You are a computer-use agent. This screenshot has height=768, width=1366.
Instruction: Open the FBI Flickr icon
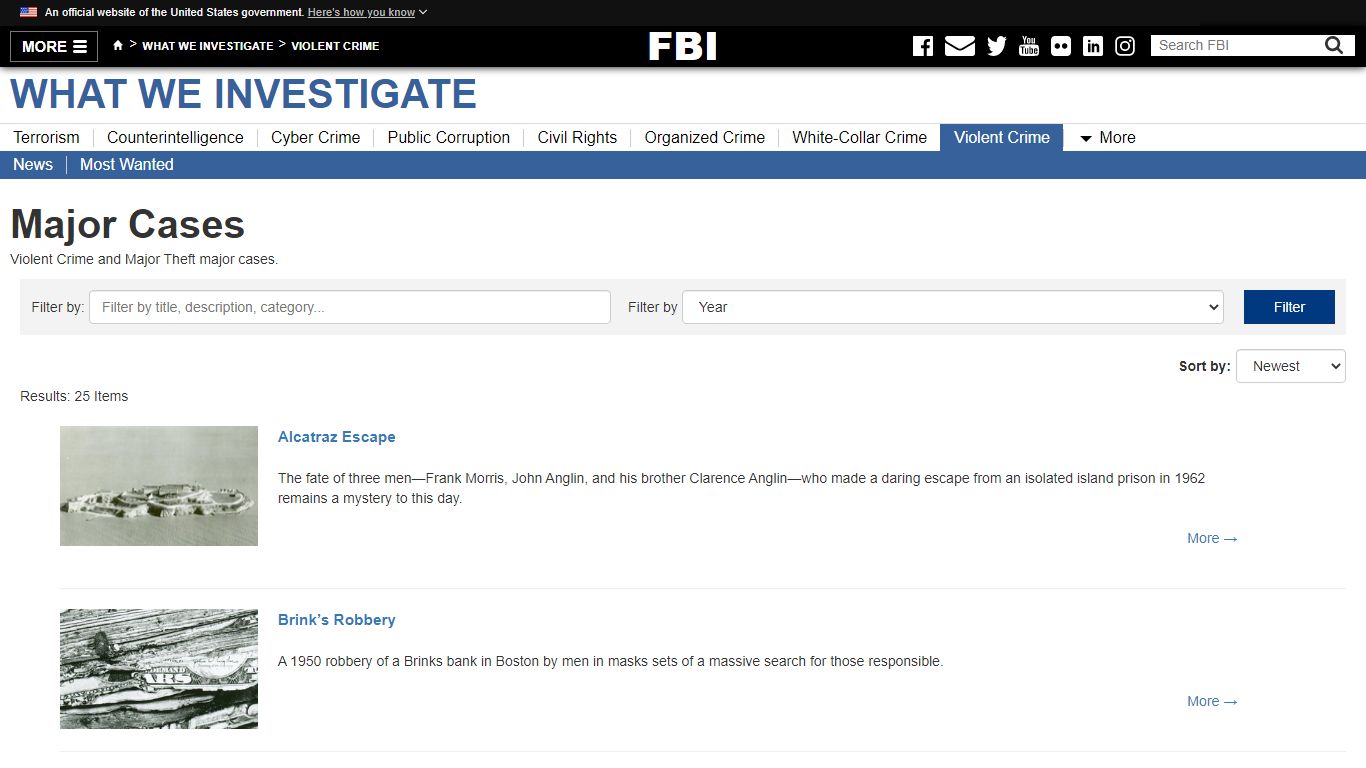point(1061,46)
